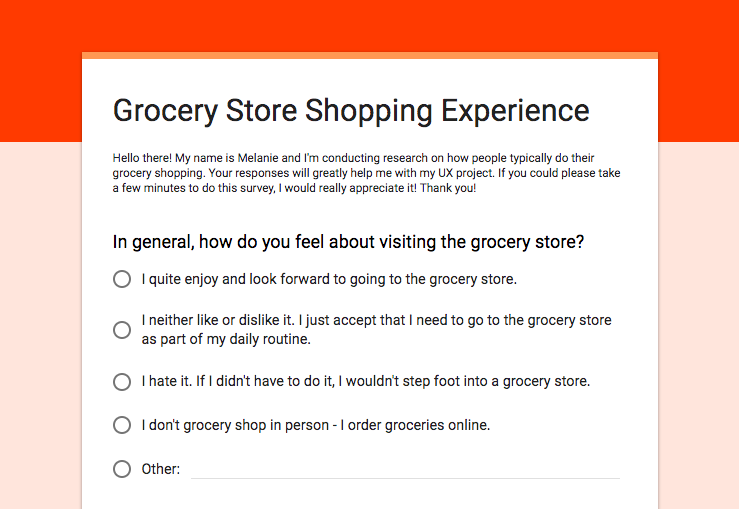The height and width of the screenshot is (509, 739).
Task: Click the "I don't grocery shop in person" label
Action: (x=315, y=425)
